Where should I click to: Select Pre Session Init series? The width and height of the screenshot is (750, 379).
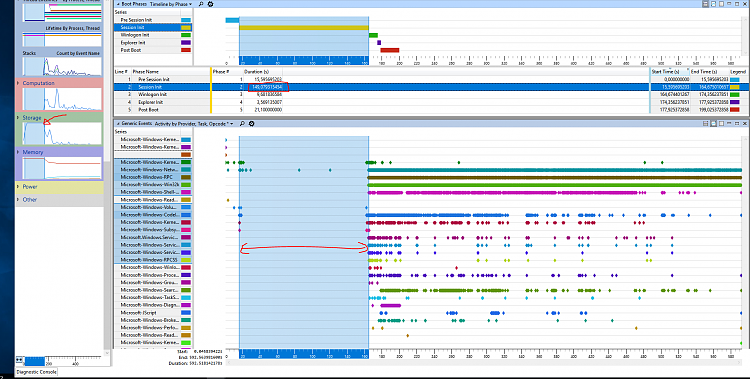coord(136,20)
